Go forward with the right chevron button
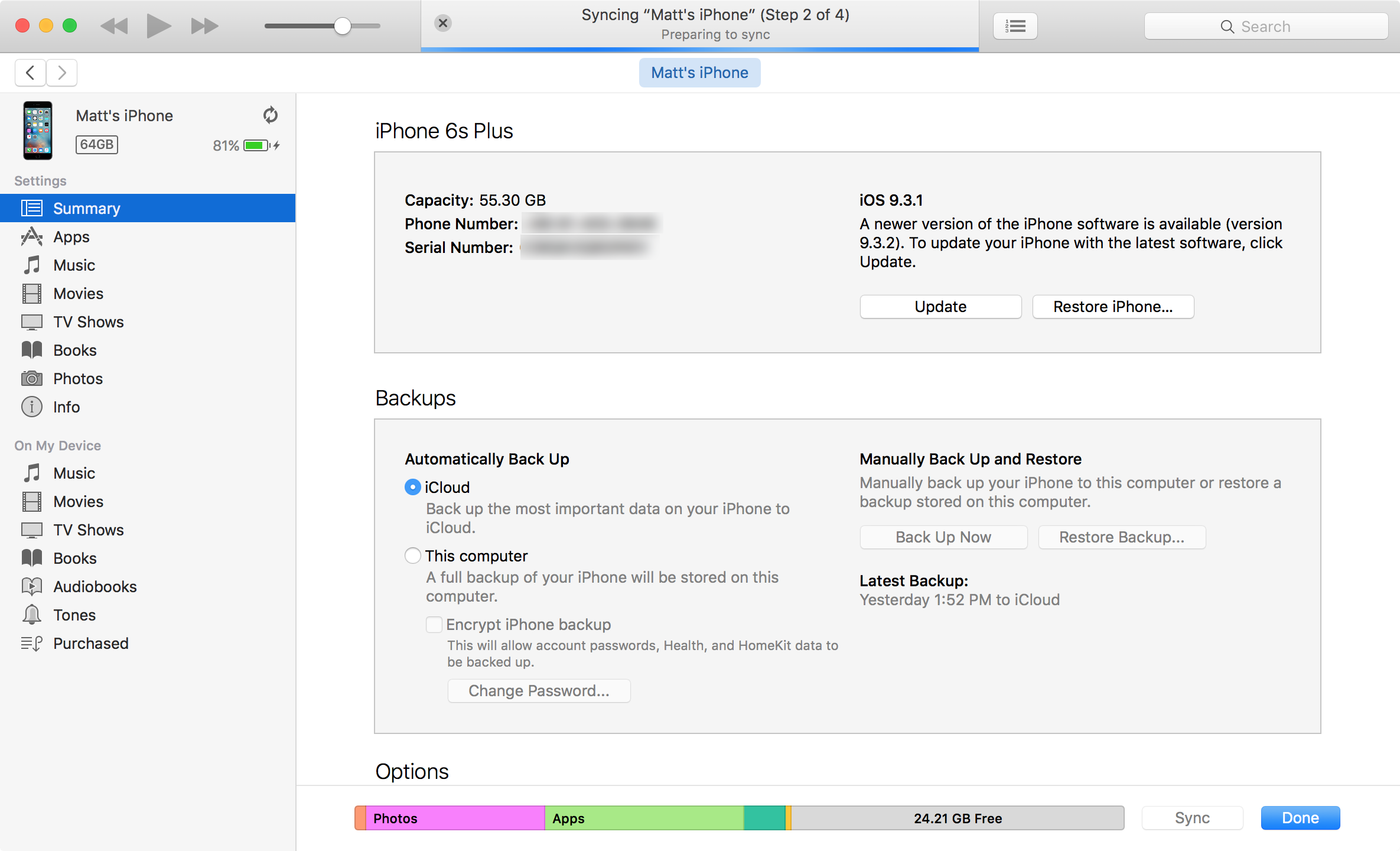Image resolution: width=1400 pixels, height=851 pixels. (x=61, y=73)
